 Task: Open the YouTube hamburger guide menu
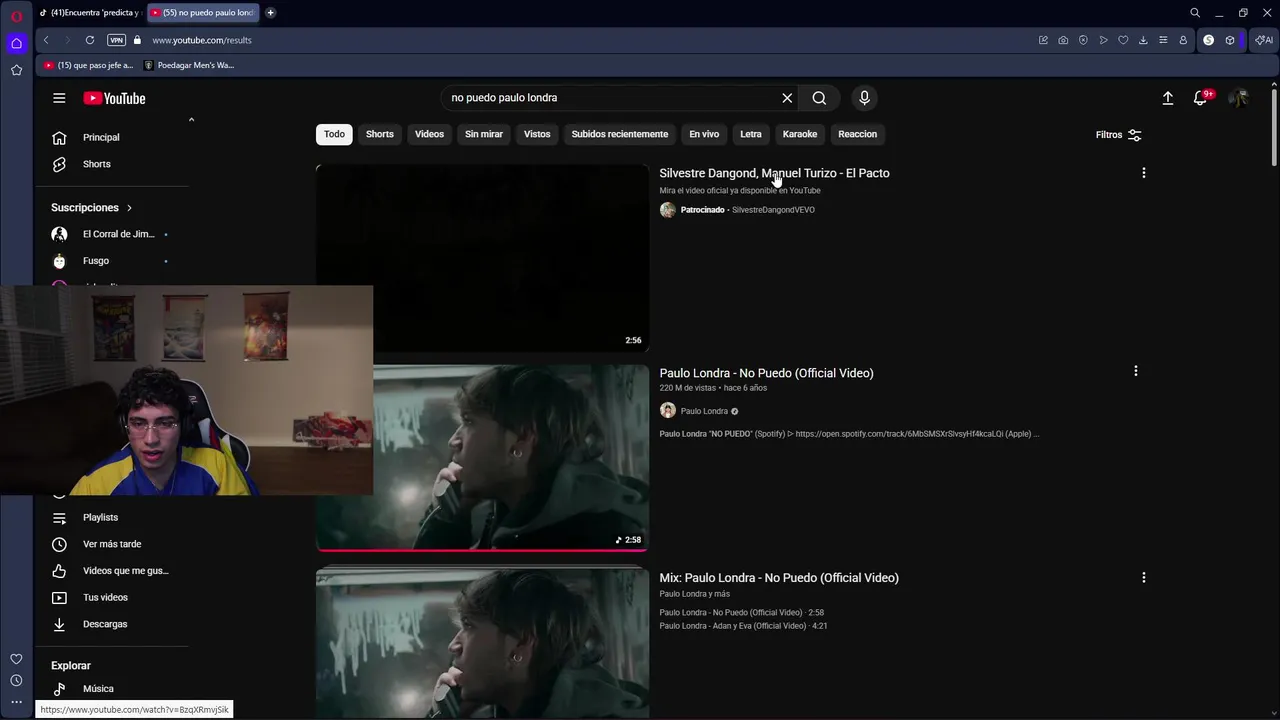(x=59, y=98)
